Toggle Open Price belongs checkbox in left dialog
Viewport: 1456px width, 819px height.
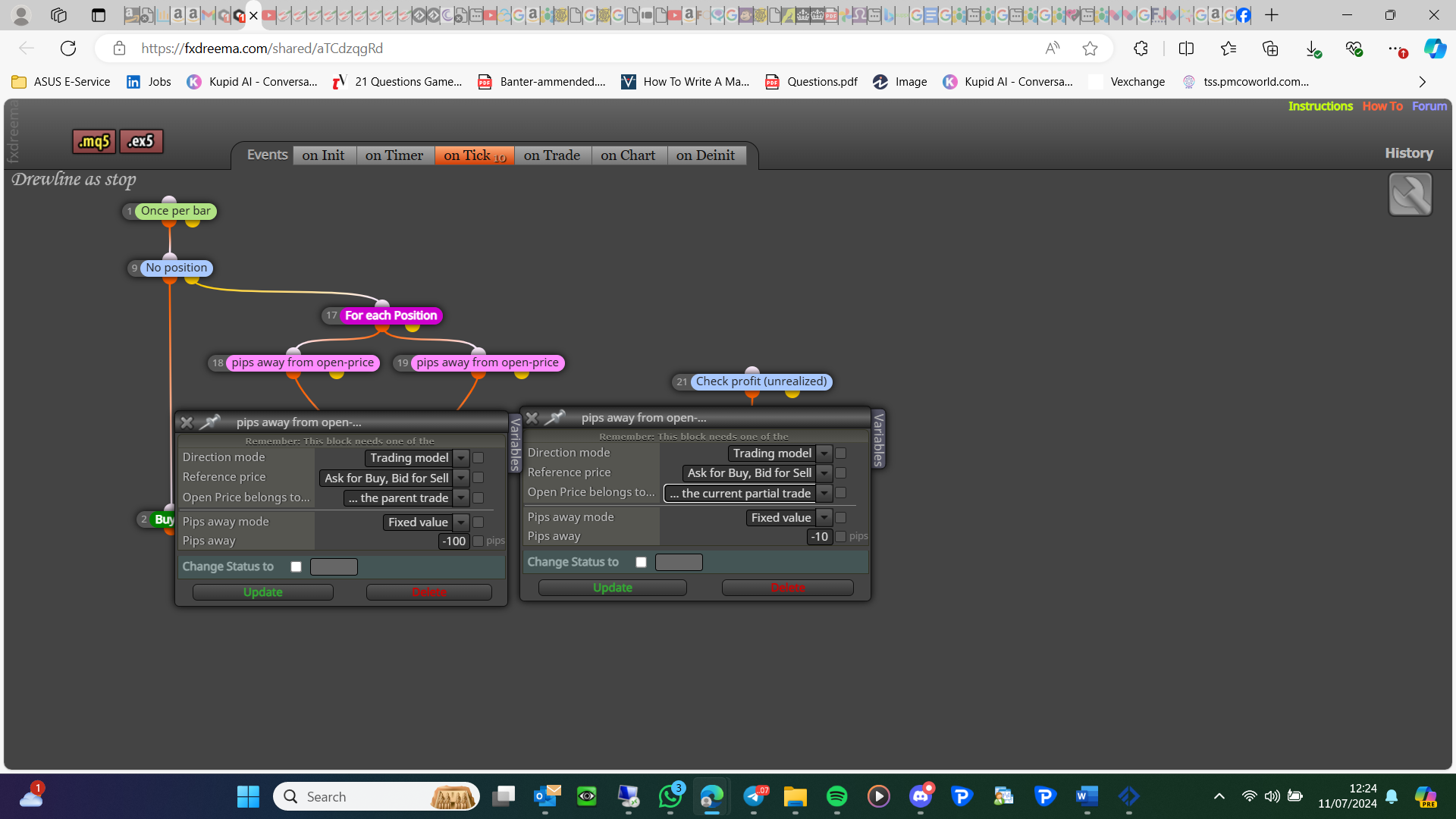(x=478, y=498)
